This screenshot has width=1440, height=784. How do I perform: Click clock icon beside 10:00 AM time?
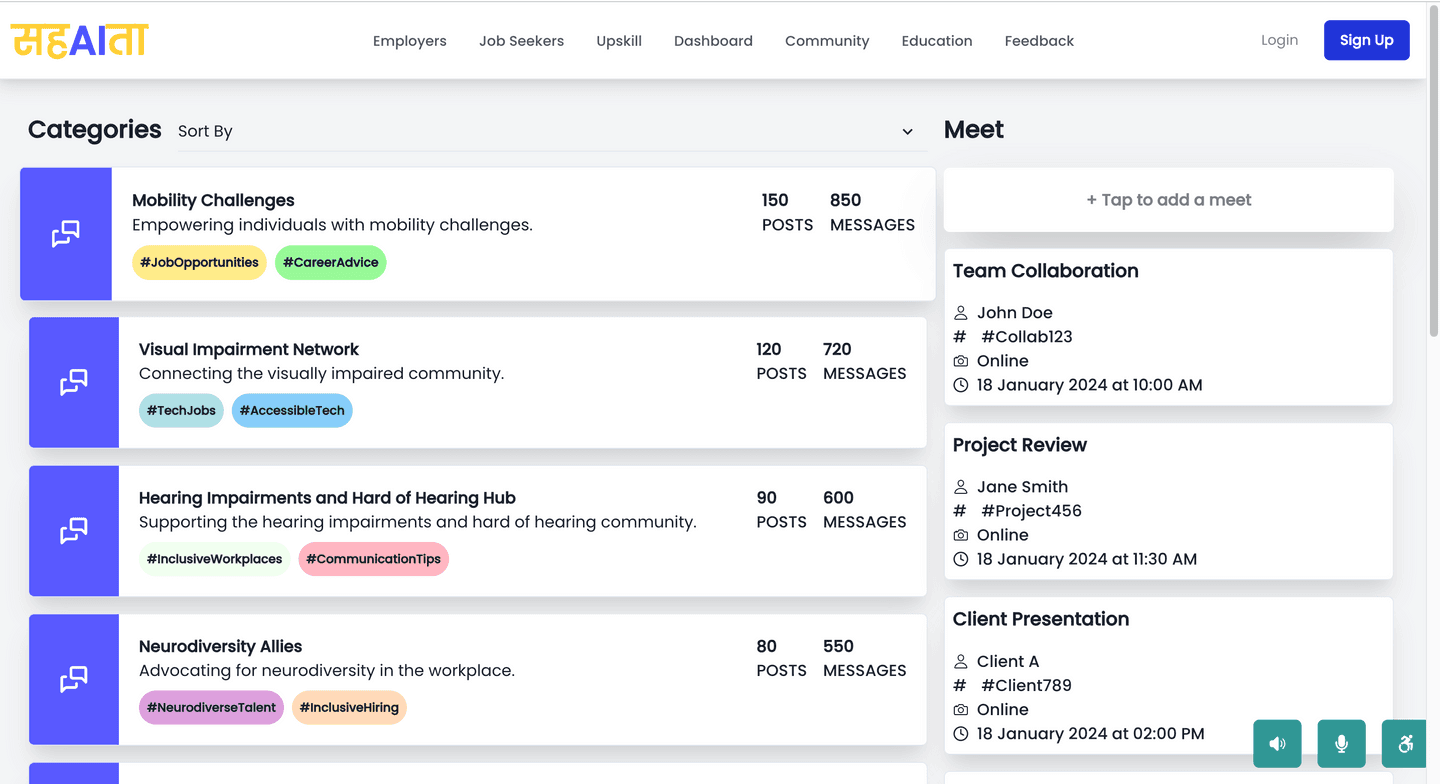(961, 385)
